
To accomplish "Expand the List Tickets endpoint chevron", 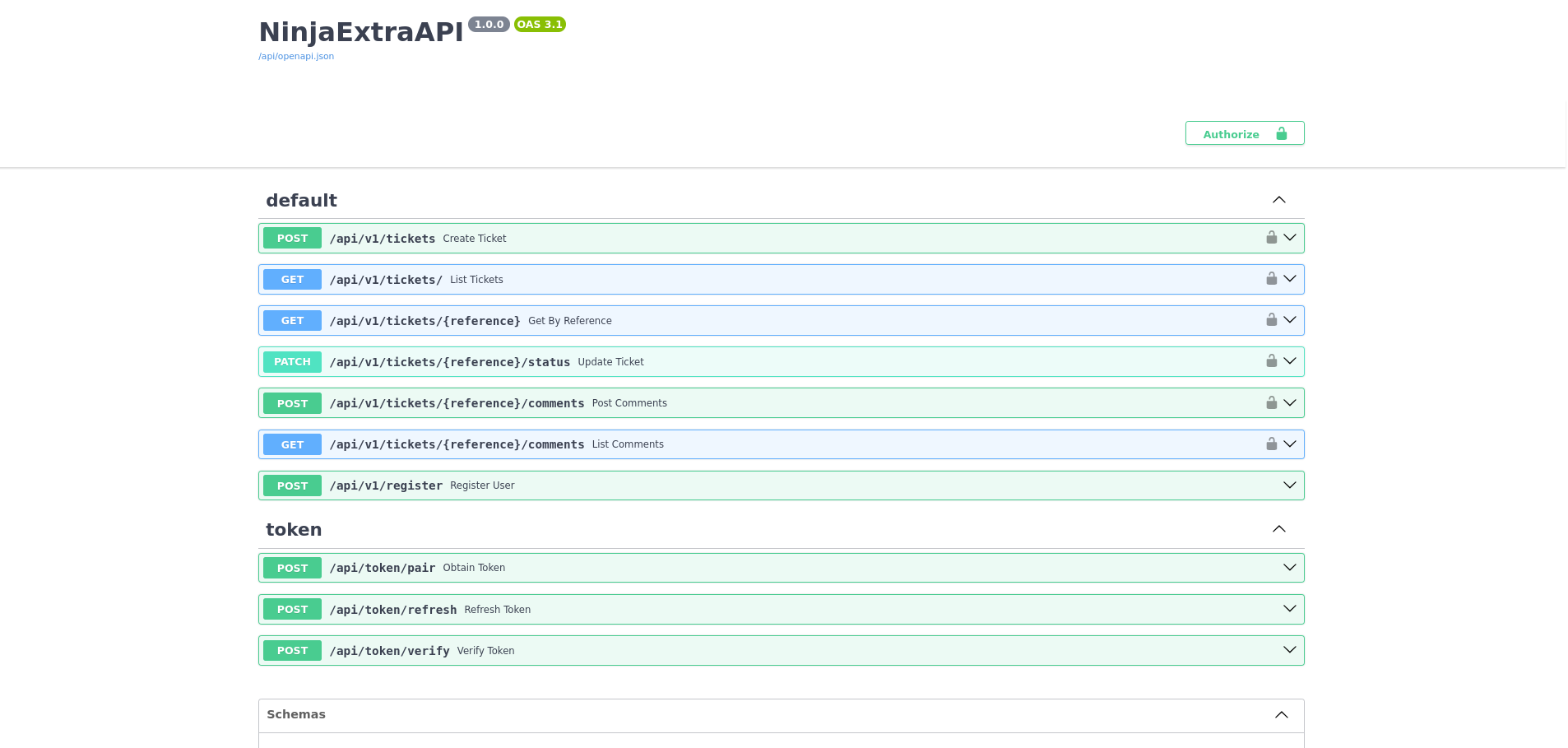I will pos(1290,279).
